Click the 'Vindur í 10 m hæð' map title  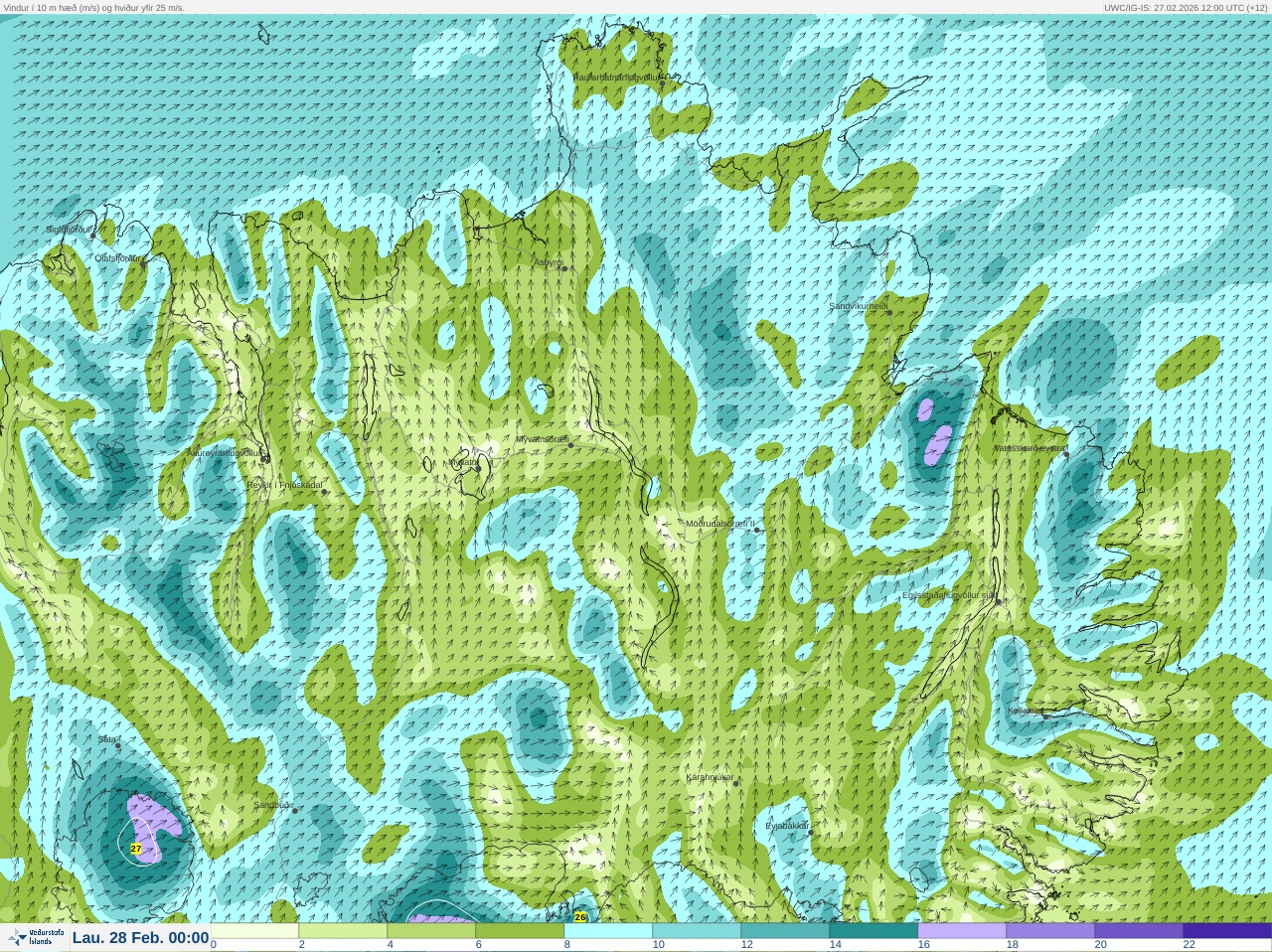[x=93, y=7]
